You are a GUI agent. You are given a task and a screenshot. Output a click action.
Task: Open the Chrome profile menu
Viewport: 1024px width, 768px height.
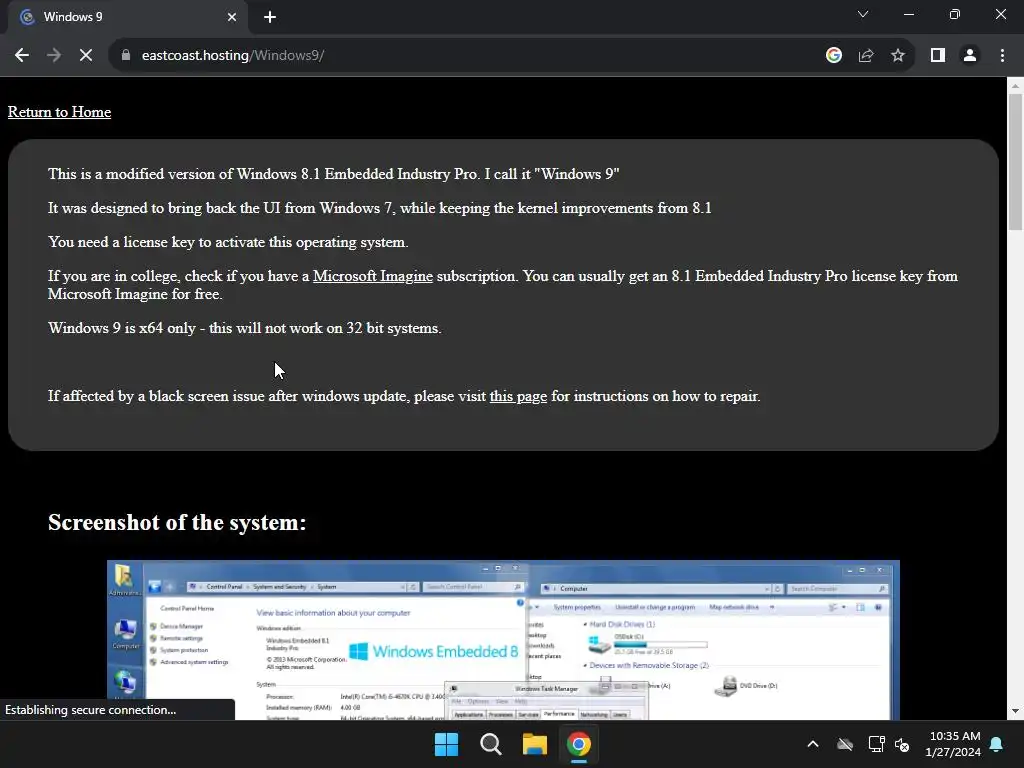pos(970,56)
